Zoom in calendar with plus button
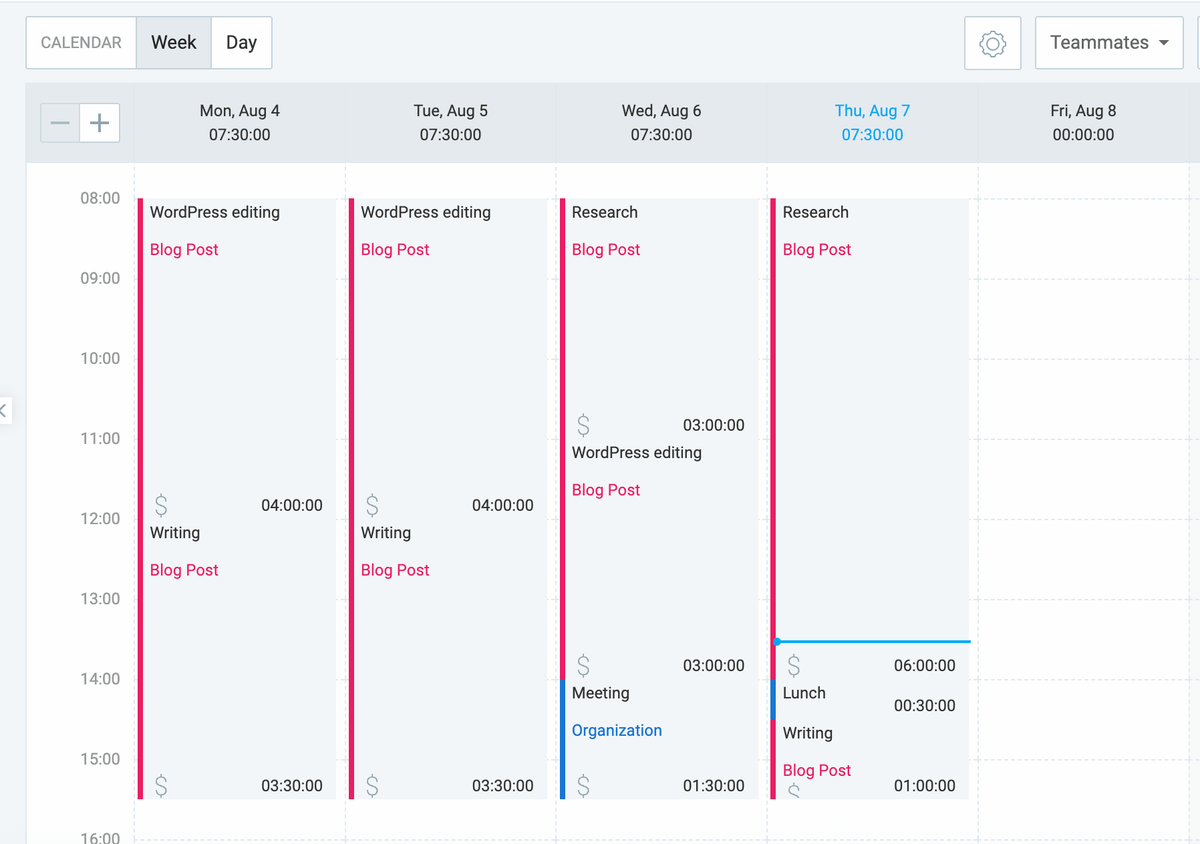The image size is (1200, 844). (x=100, y=123)
